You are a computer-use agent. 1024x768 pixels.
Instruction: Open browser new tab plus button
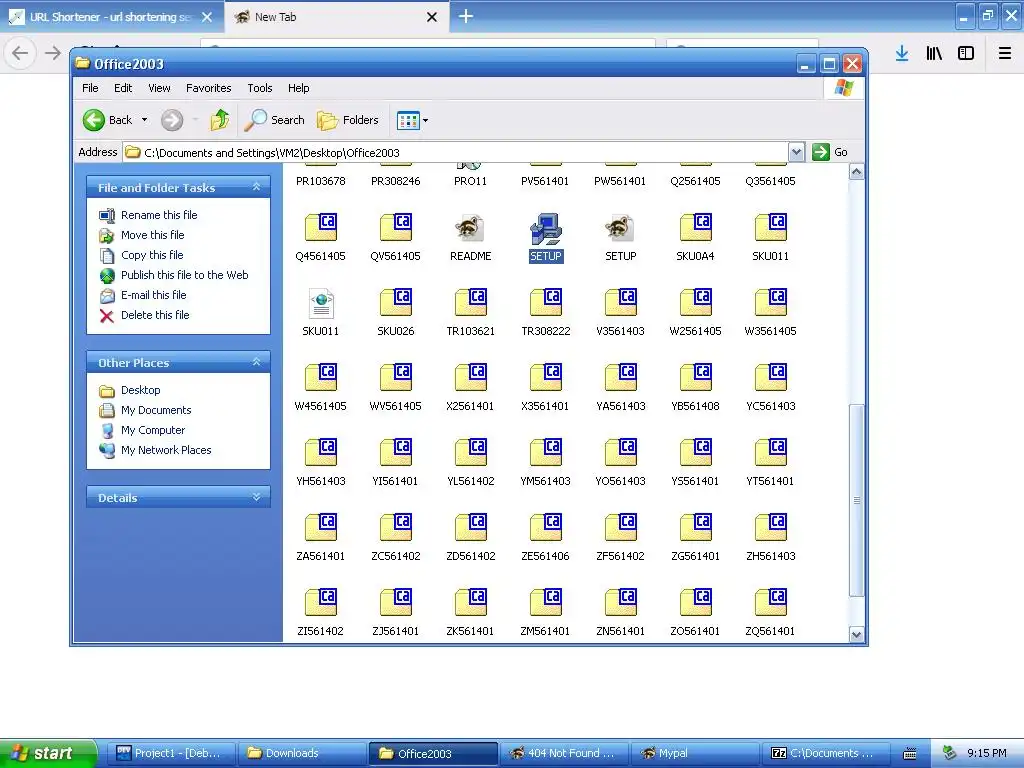tap(466, 16)
